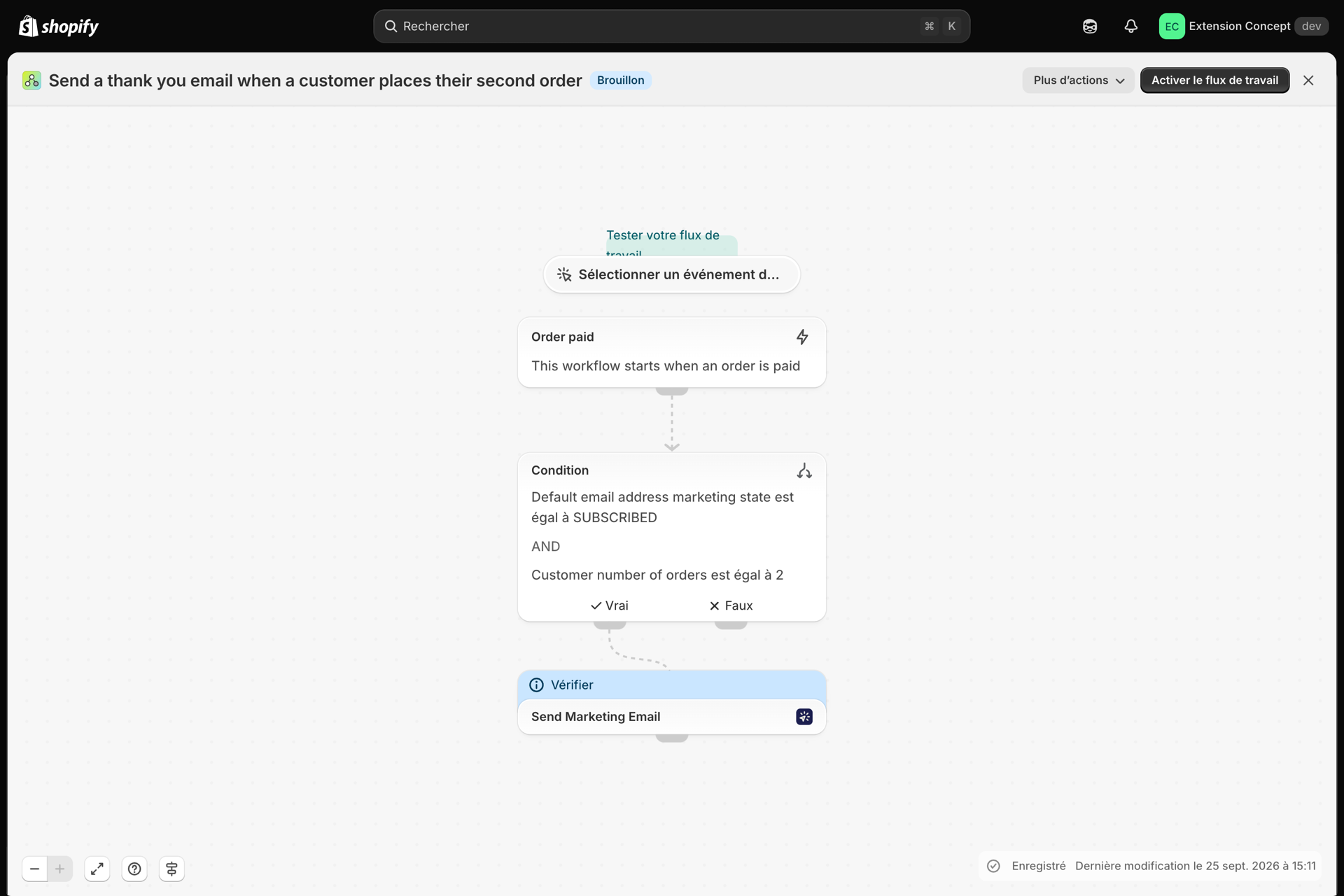Click the Order paid trigger lightning icon

coord(802,337)
